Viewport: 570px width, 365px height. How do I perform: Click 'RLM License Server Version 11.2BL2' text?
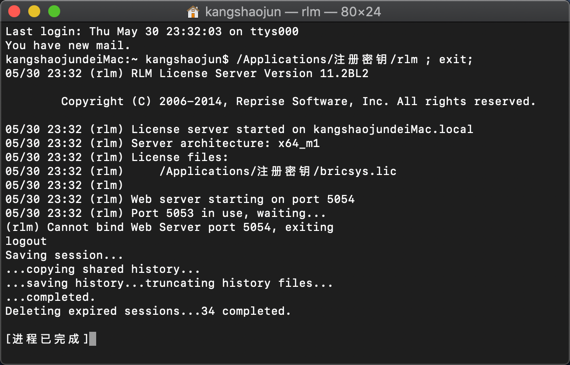tap(250, 73)
